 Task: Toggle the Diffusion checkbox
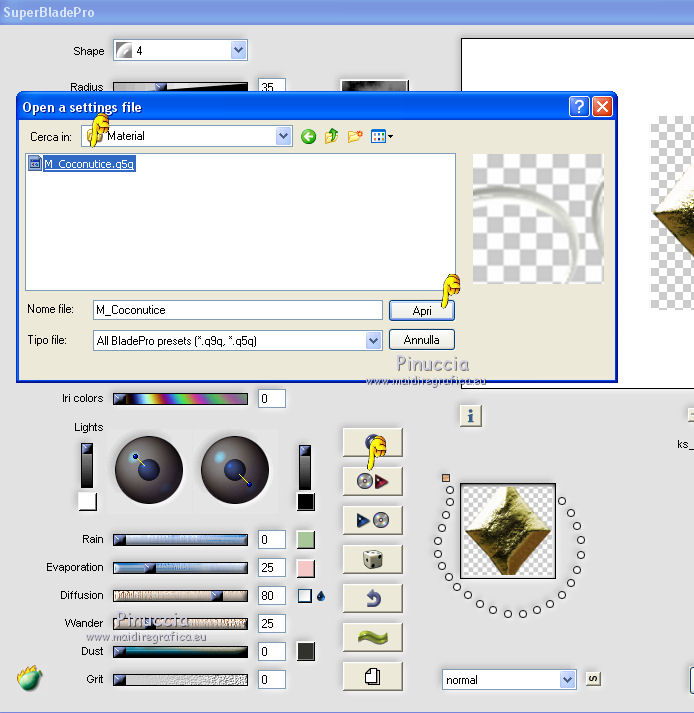coord(305,596)
